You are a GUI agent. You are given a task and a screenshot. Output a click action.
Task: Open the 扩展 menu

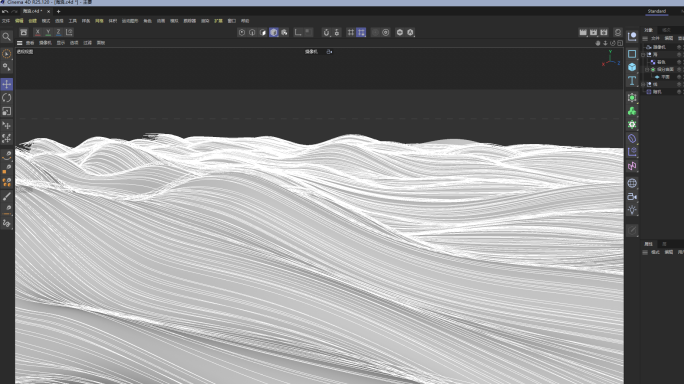tap(219, 21)
